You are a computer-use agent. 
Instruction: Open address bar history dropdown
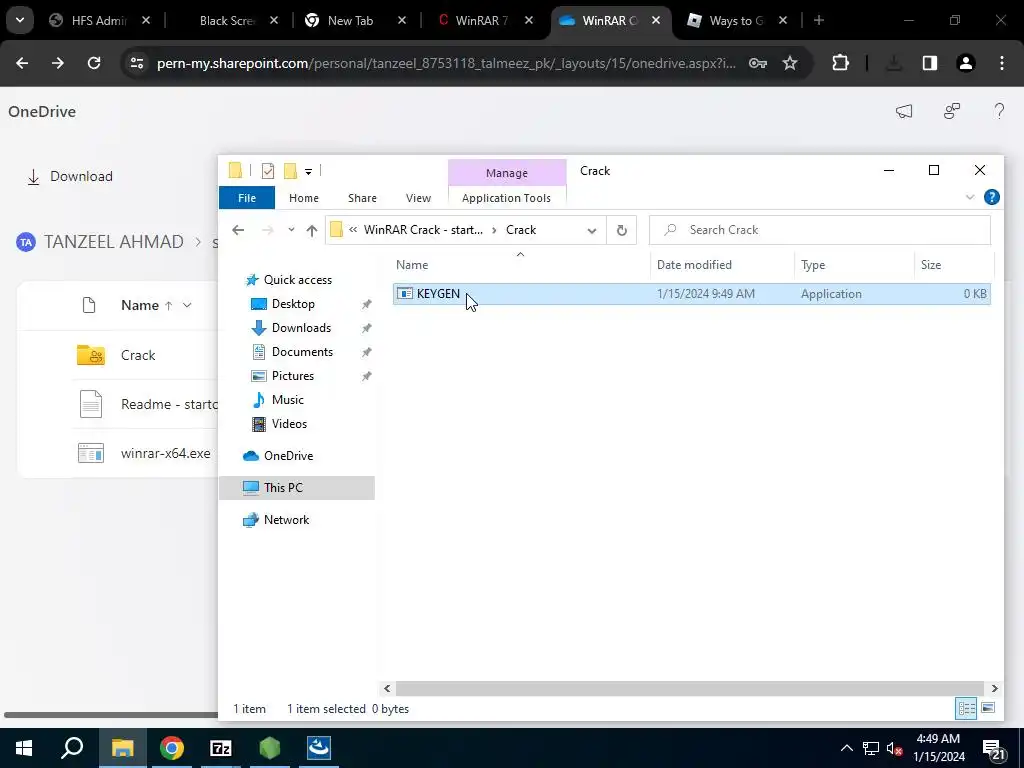(x=592, y=230)
